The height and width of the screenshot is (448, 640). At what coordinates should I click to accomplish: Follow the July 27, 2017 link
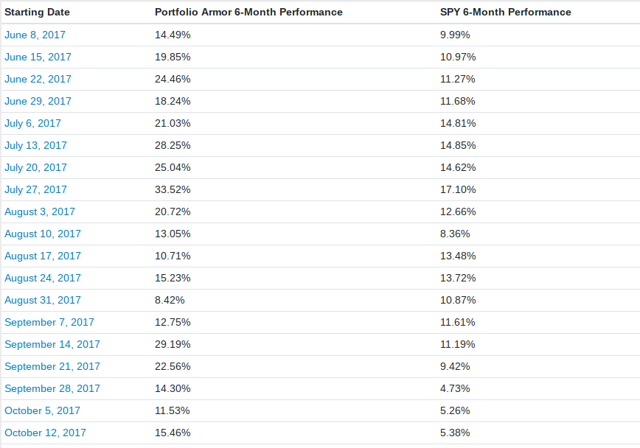(36, 189)
